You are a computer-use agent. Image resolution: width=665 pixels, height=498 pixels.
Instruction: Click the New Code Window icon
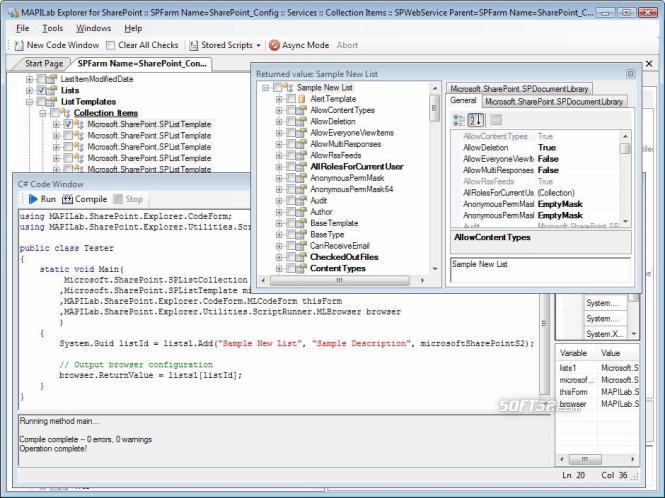(19, 45)
